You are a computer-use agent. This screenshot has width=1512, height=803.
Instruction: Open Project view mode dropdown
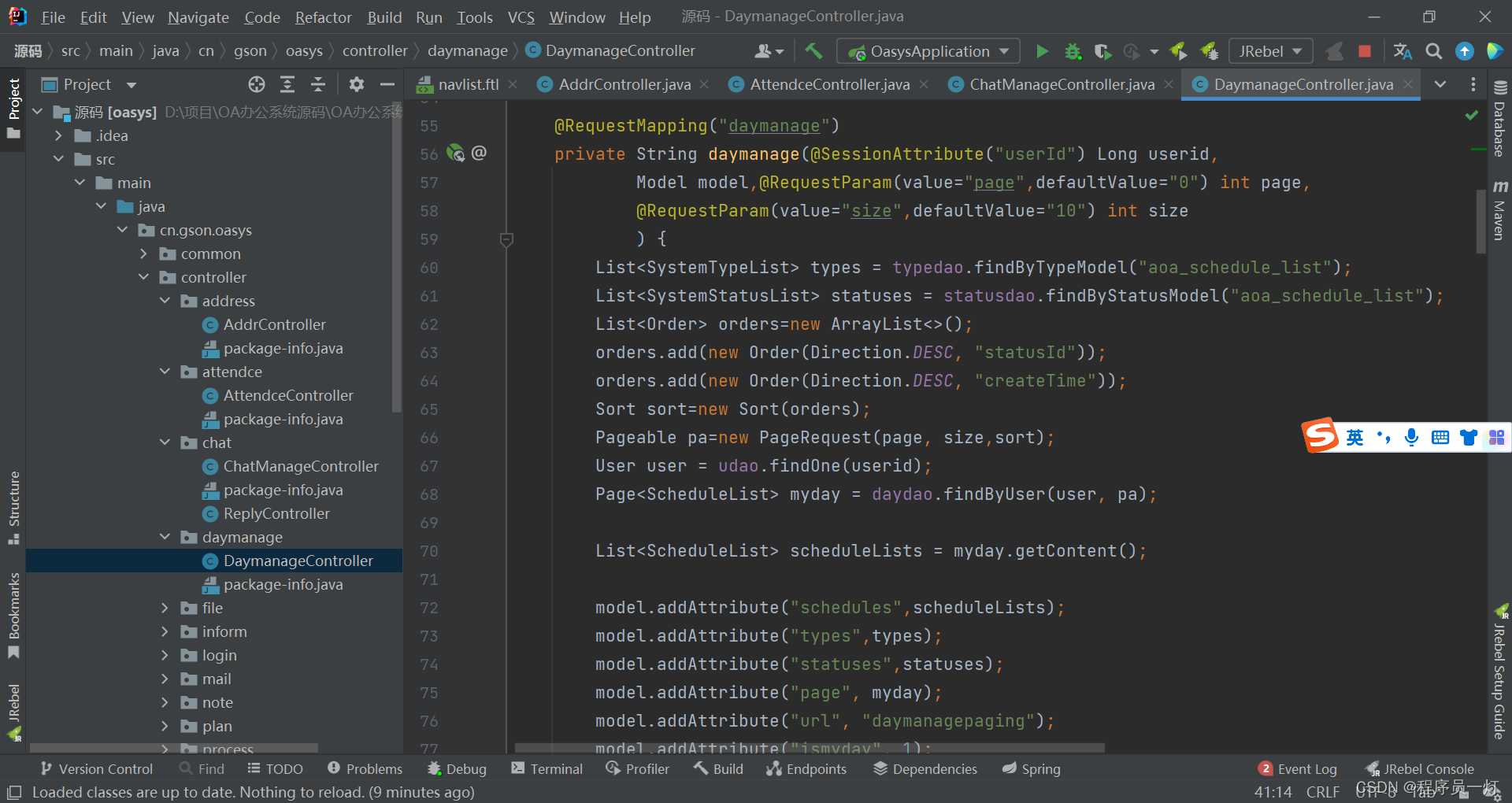[x=132, y=84]
